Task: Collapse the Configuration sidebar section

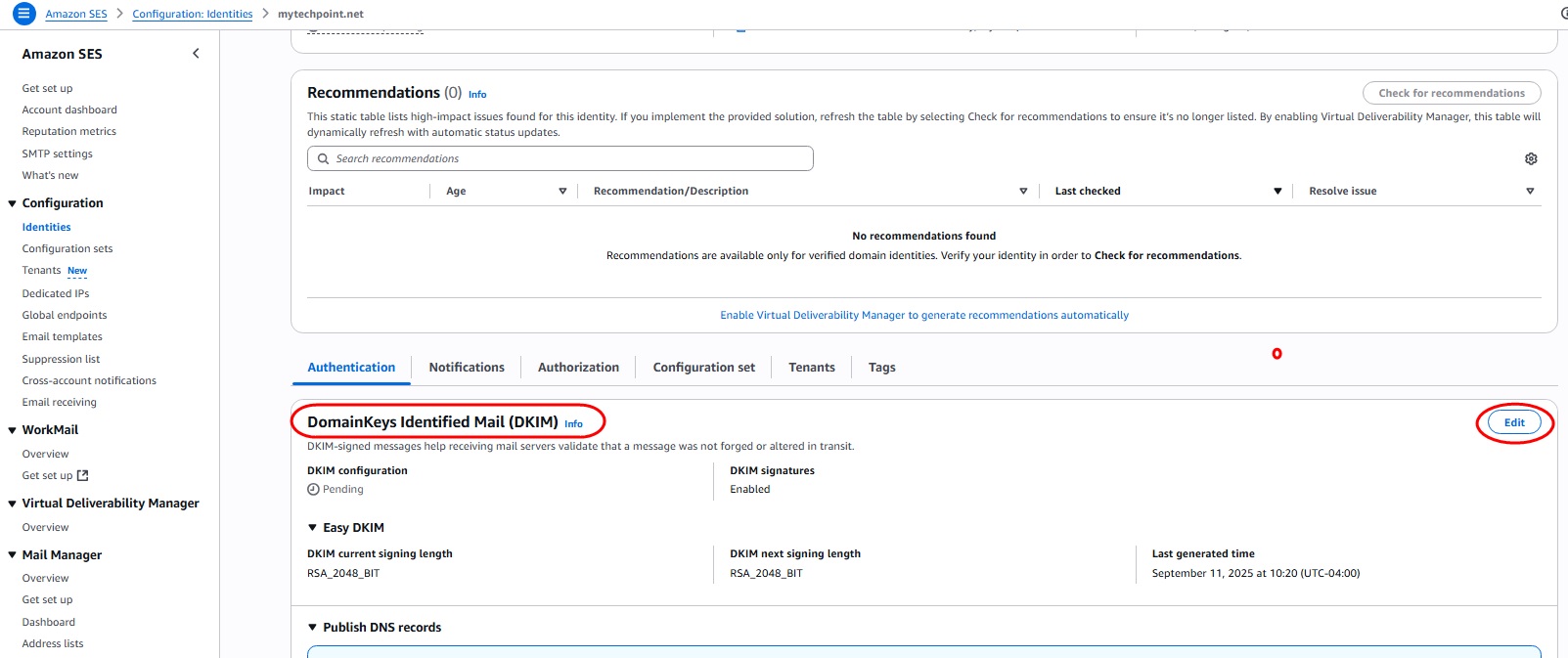Action: tap(13, 203)
